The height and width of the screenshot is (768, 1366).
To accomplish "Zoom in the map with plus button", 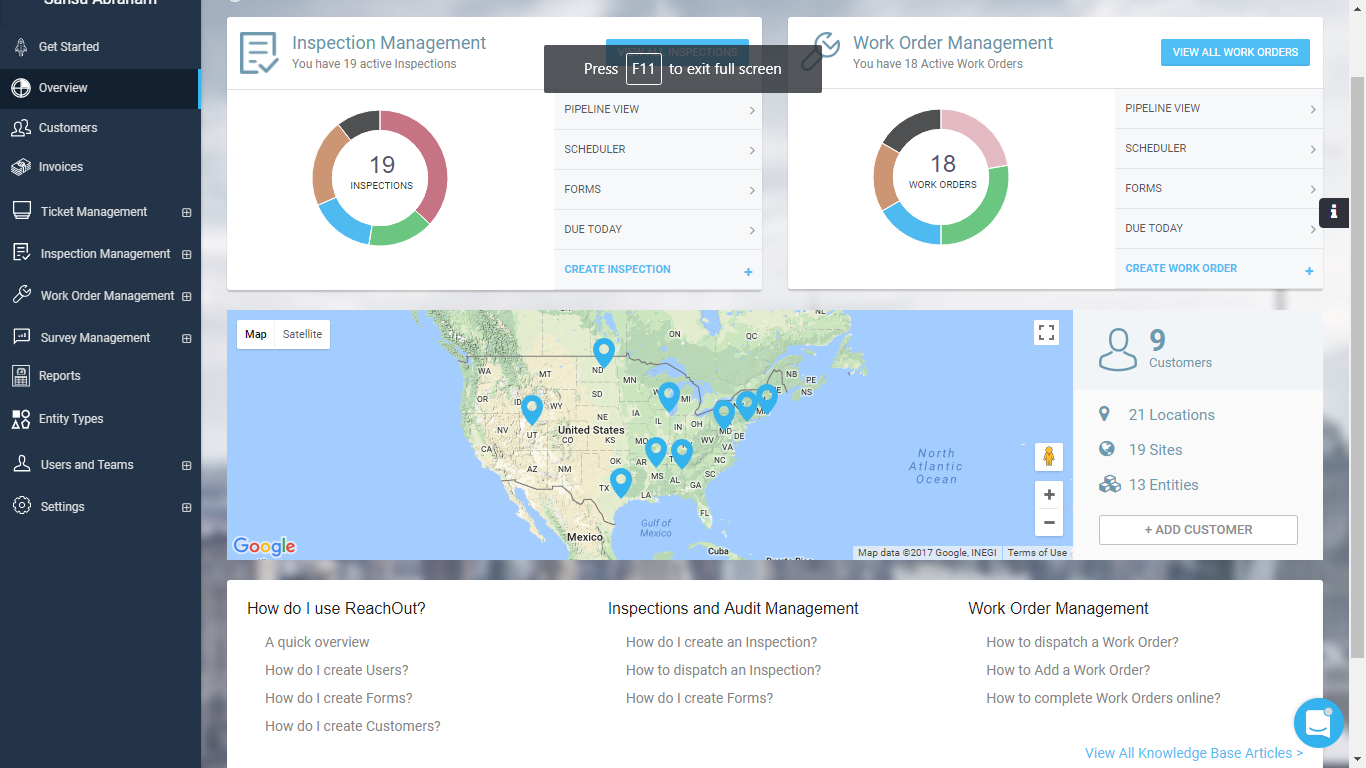I will [1048, 495].
